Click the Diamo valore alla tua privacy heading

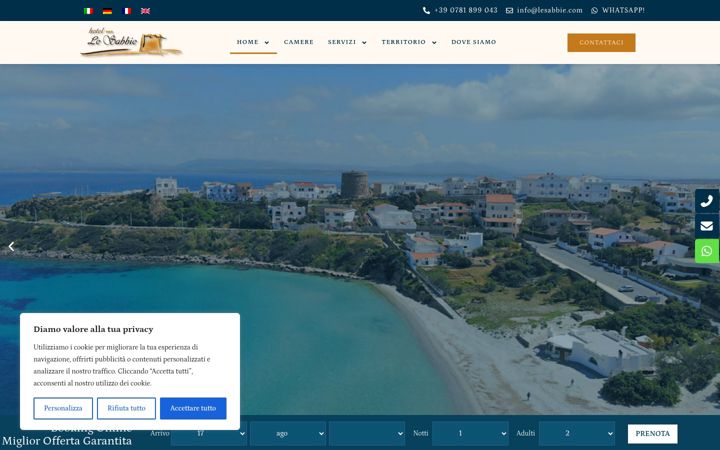coord(93,329)
